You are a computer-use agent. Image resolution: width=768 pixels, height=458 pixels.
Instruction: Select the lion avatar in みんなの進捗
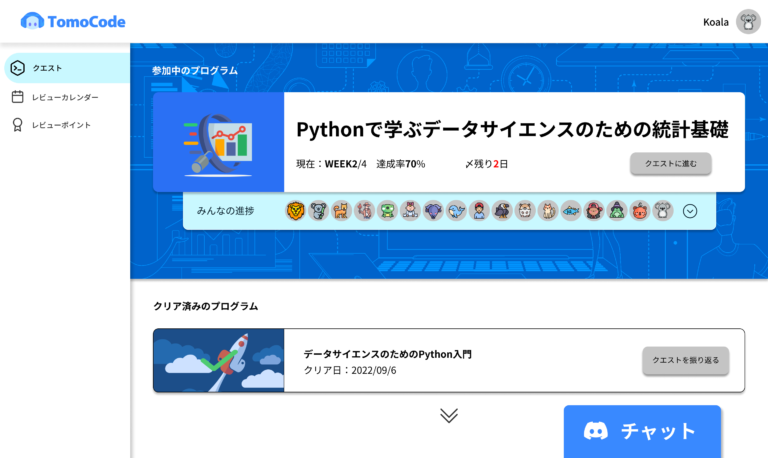(295, 211)
